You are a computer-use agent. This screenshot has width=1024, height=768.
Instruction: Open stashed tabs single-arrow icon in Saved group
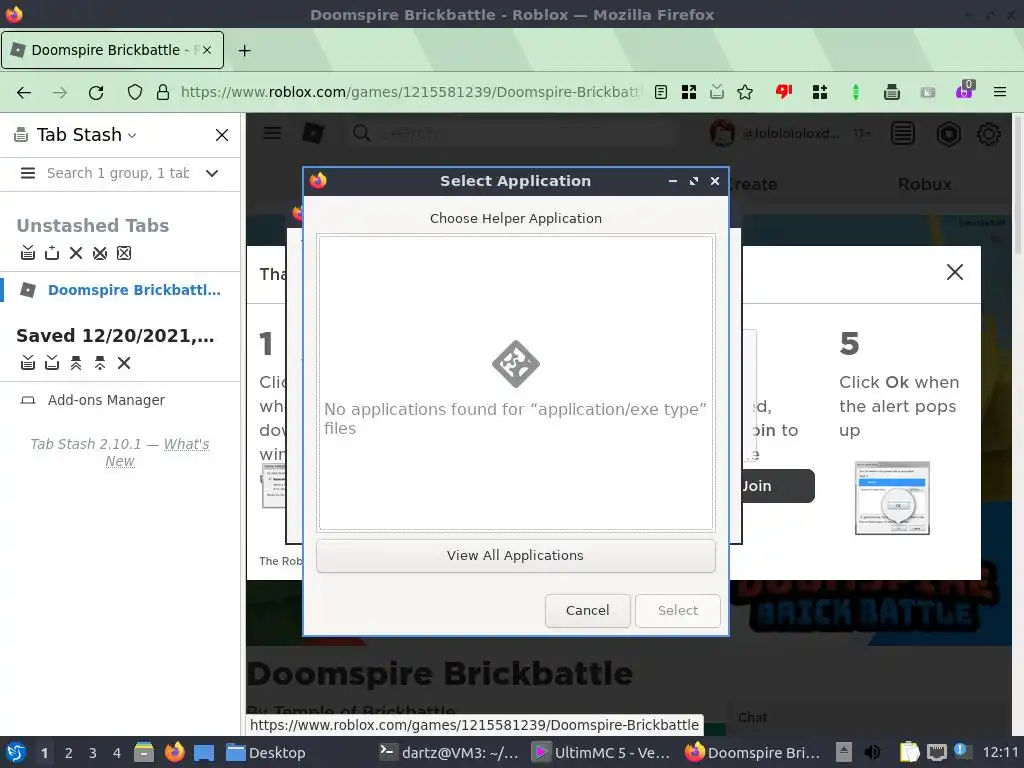click(100, 362)
